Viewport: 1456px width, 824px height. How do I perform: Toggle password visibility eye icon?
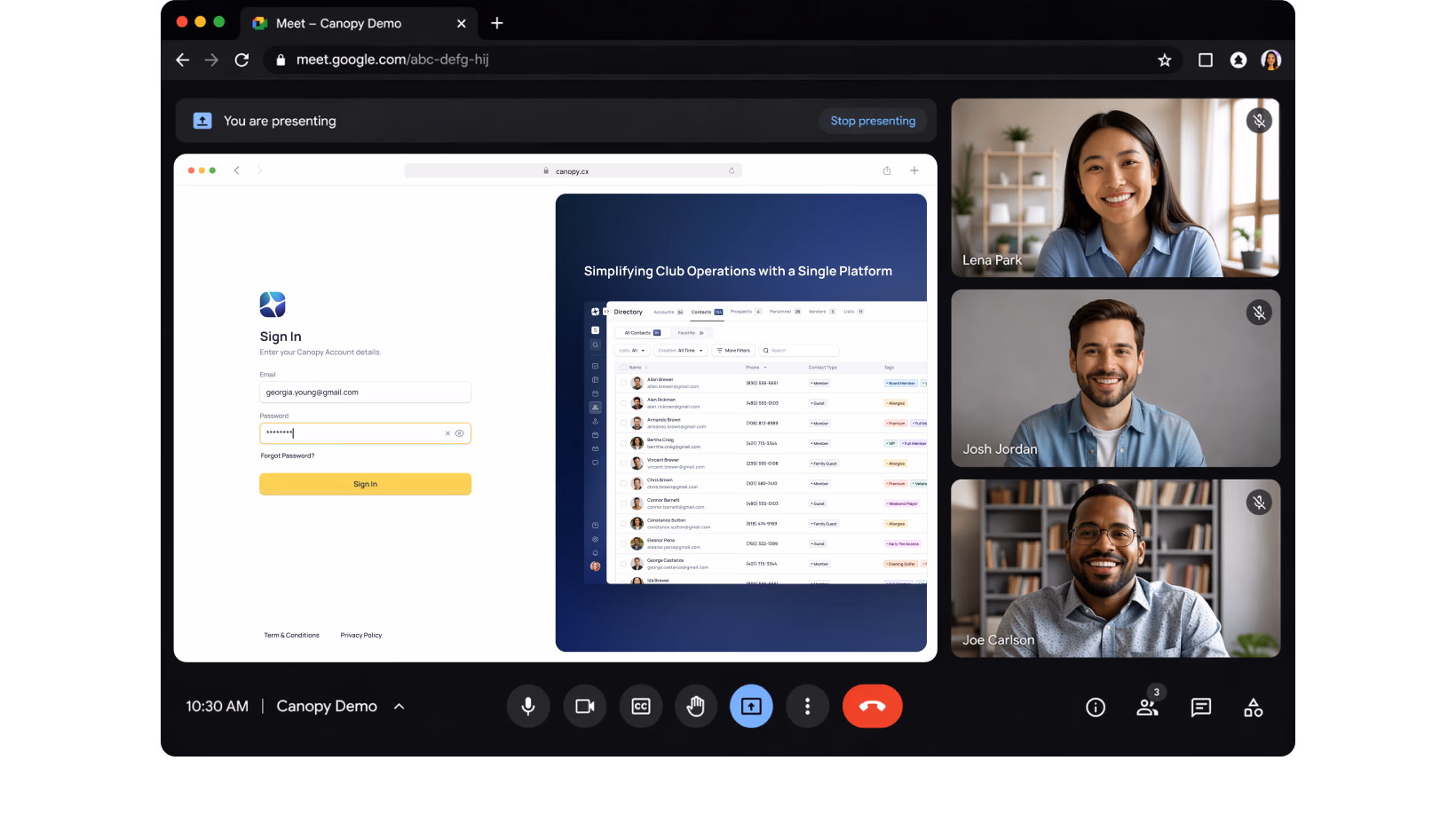click(460, 433)
